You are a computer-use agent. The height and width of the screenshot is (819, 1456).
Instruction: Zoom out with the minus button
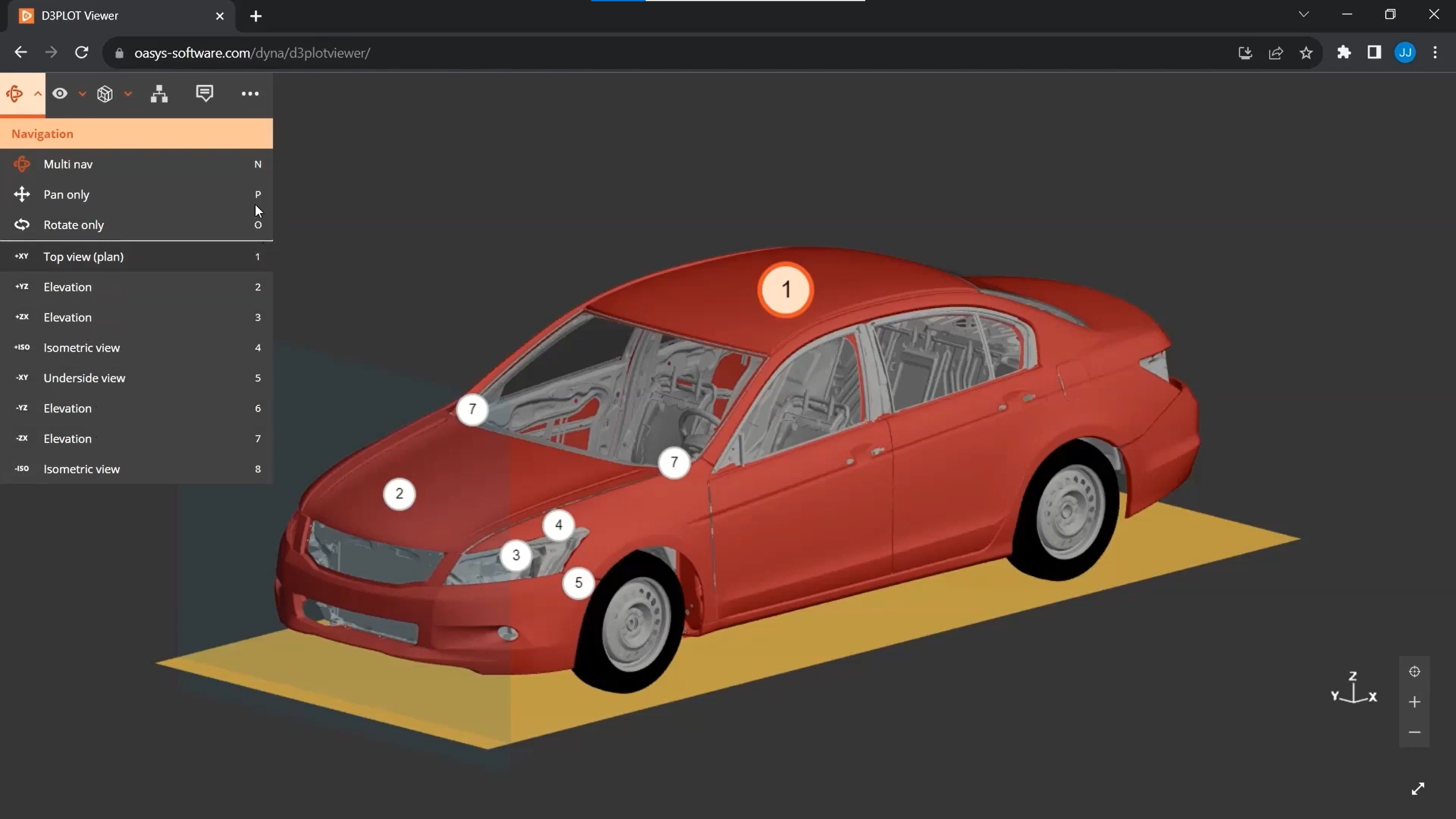click(x=1415, y=733)
